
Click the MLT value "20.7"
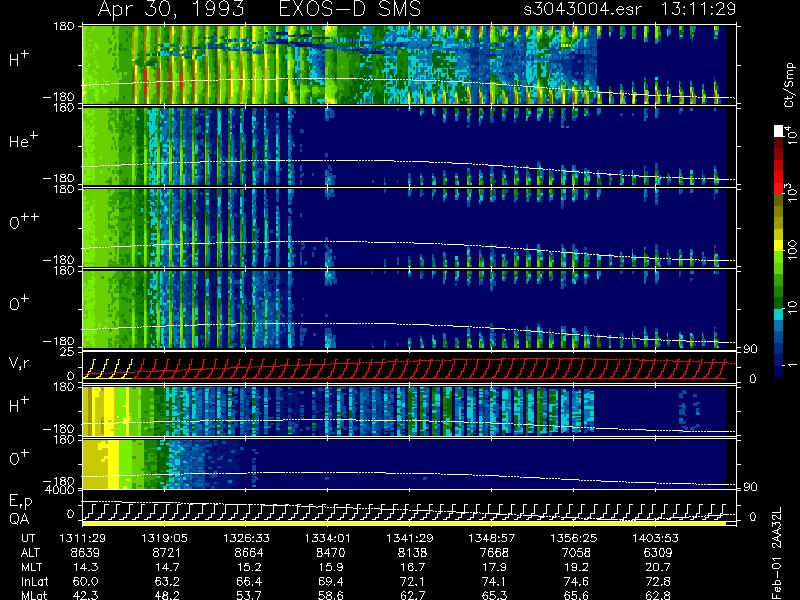coord(658,567)
